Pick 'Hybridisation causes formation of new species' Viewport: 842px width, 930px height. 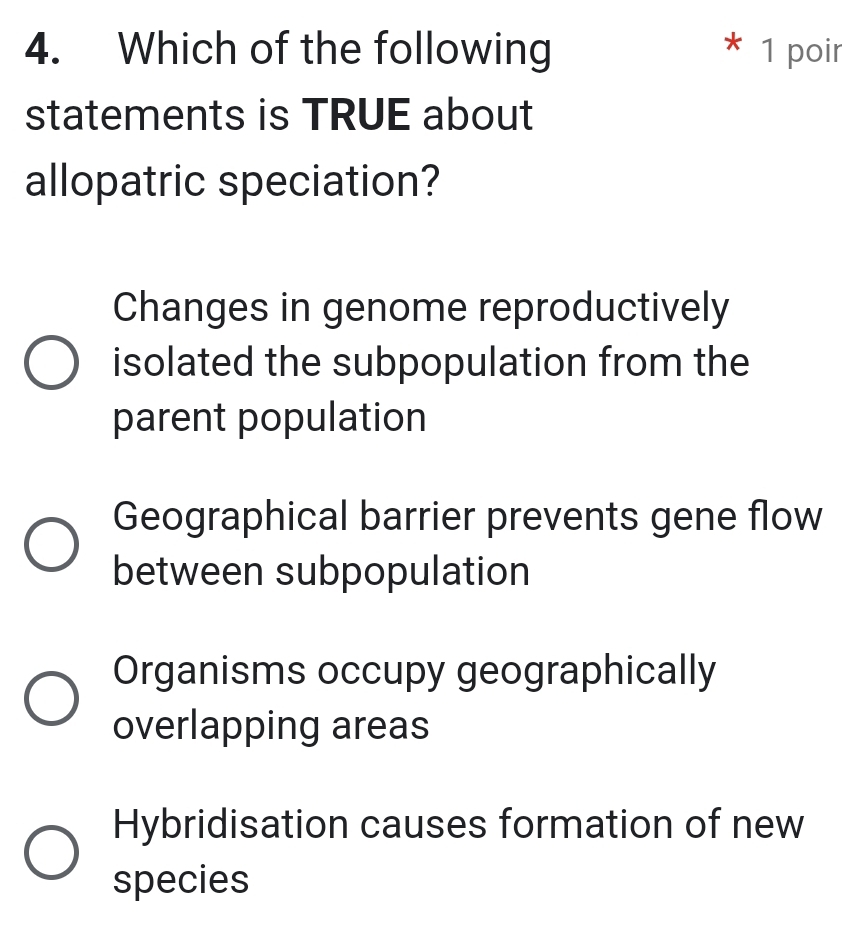click(52, 853)
